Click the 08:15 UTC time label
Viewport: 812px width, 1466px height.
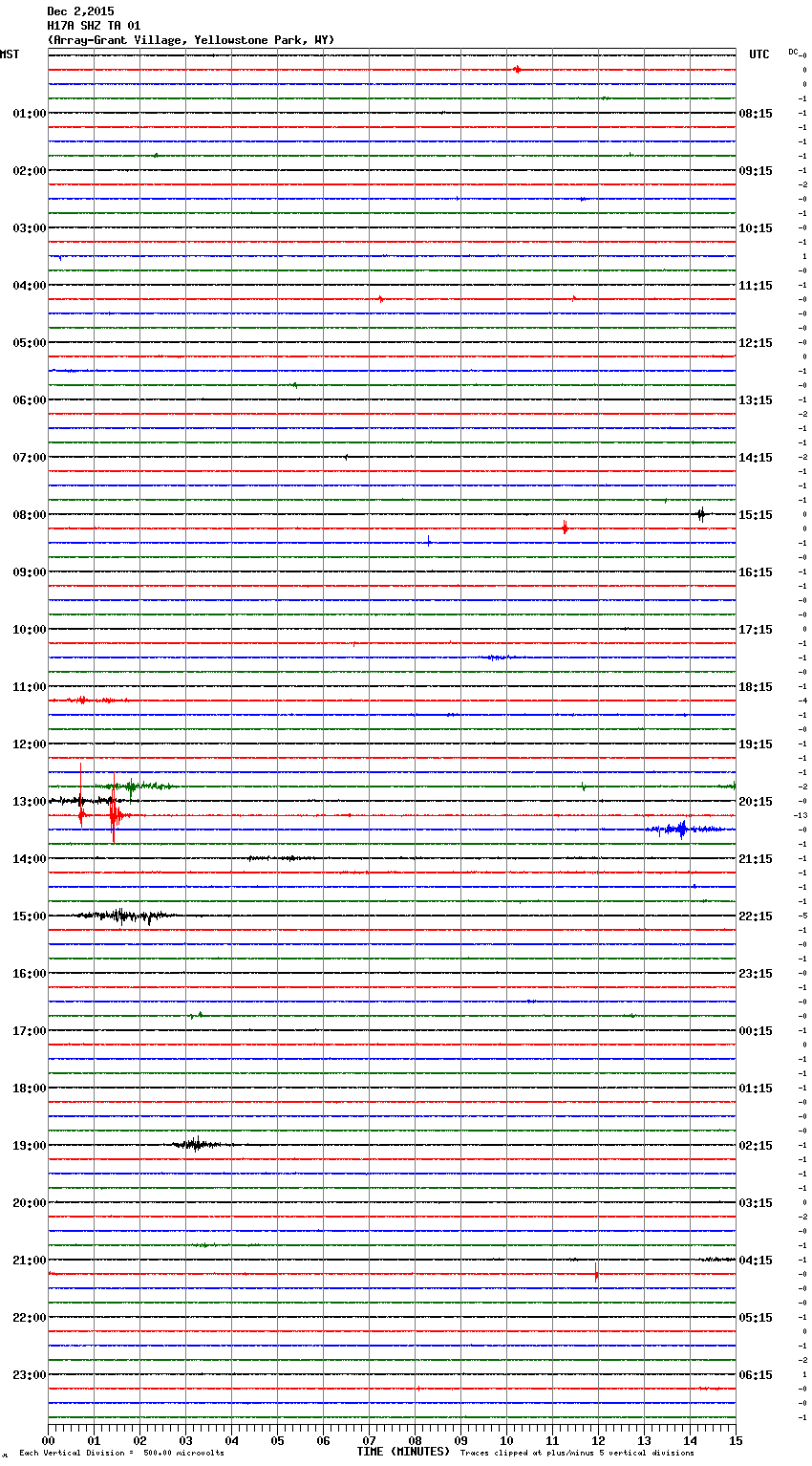(x=756, y=114)
